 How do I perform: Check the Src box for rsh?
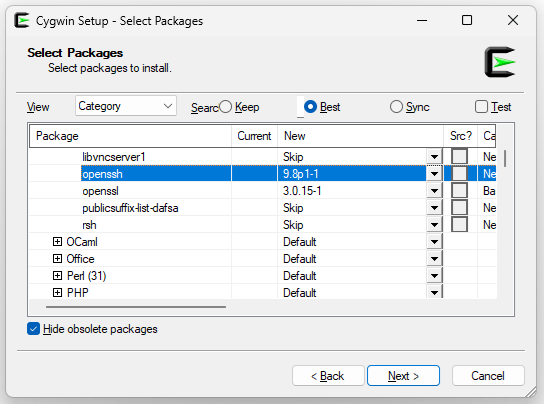[x=459, y=225]
